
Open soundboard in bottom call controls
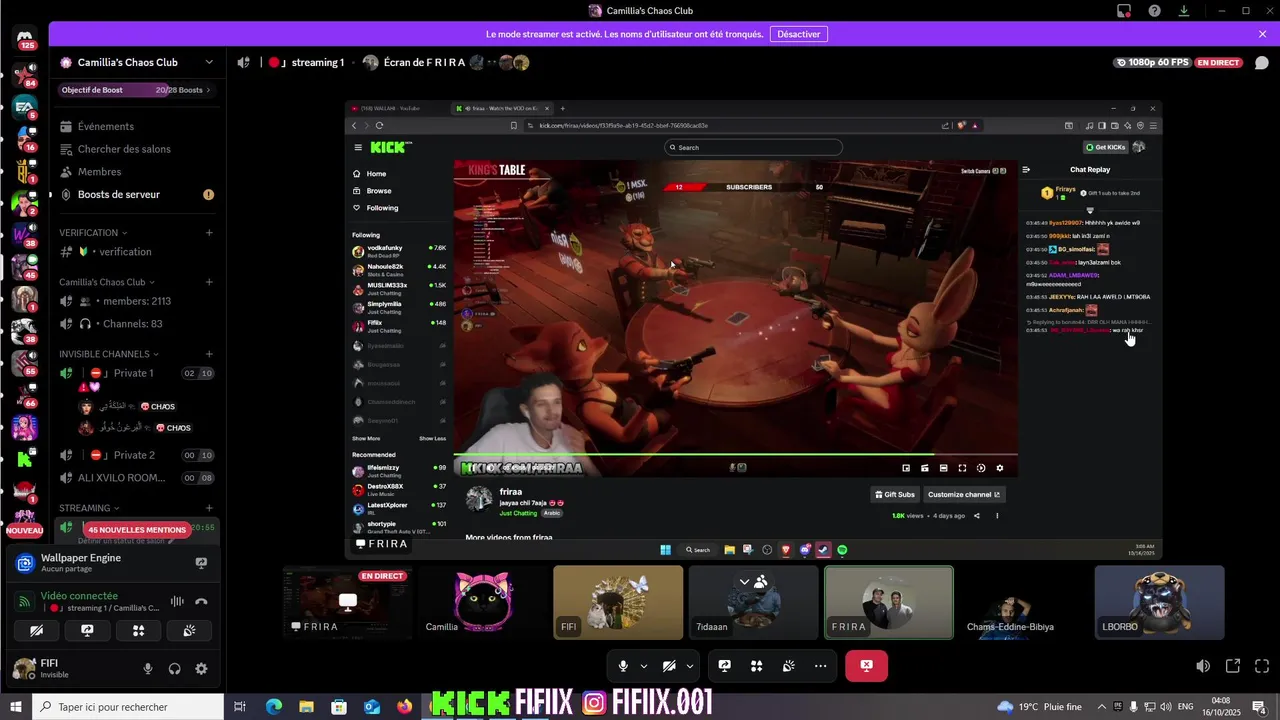(789, 666)
